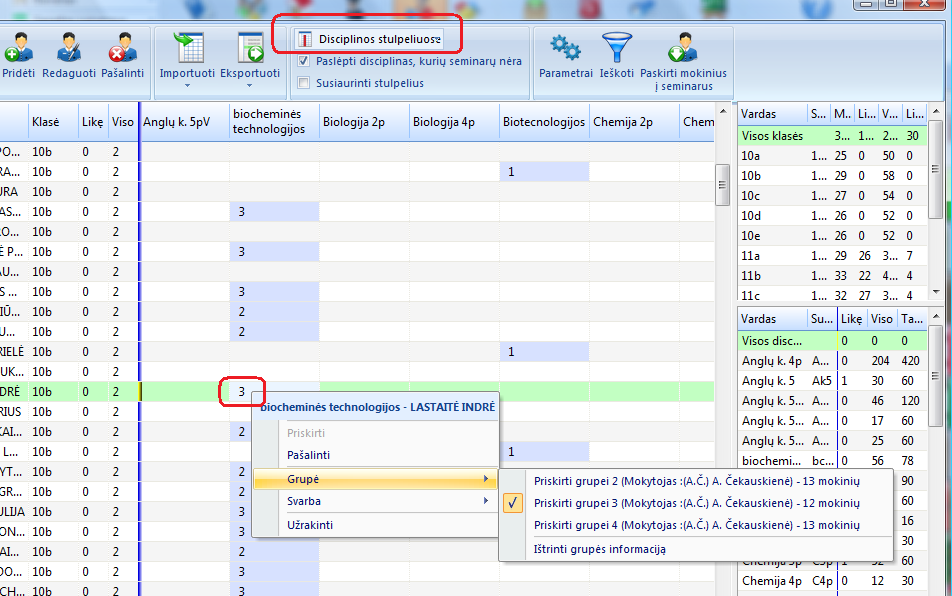Click the Eksportuoti table icon

tap(249, 48)
